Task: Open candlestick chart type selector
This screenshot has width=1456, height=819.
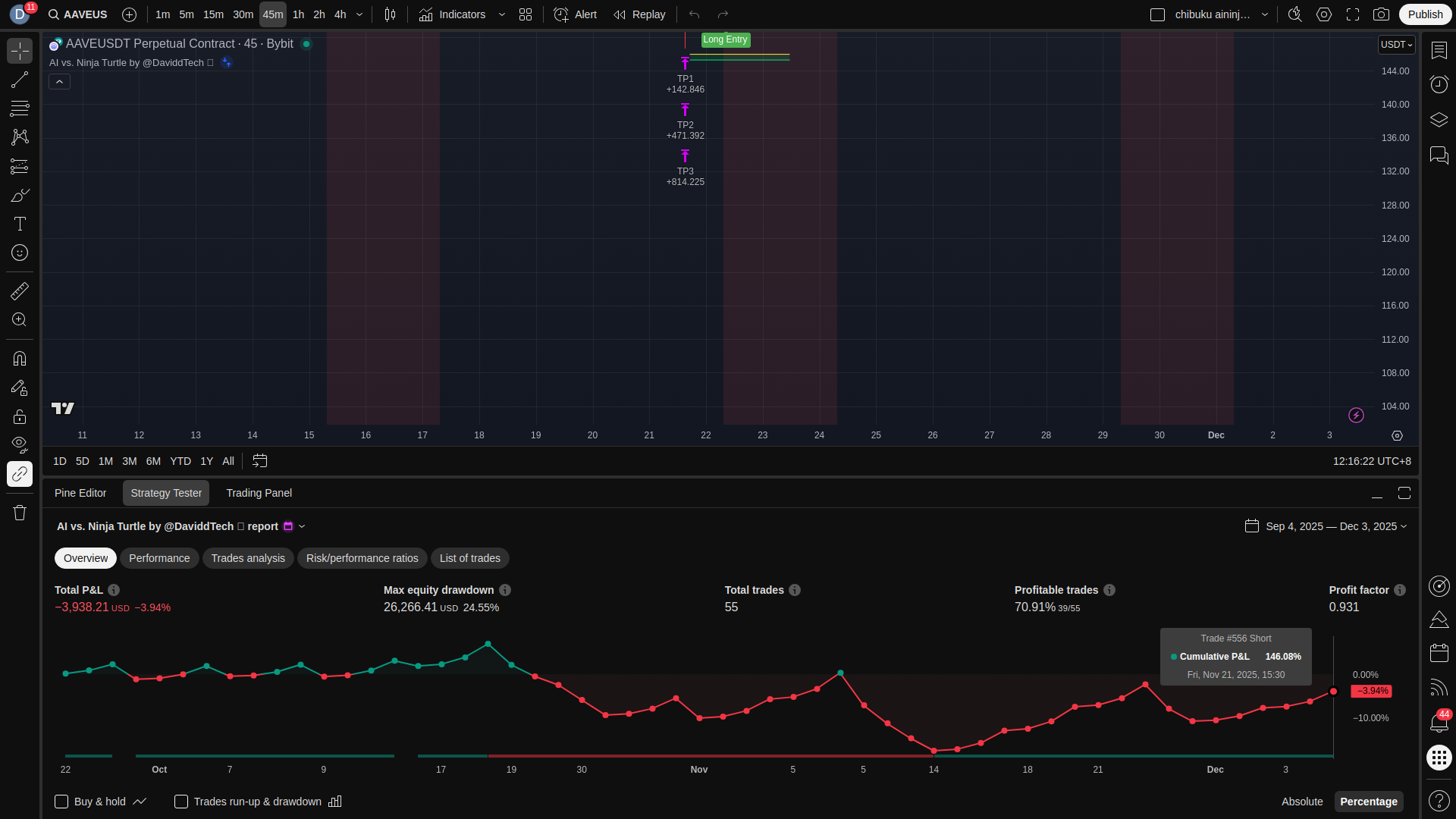Action: [390, 14]
